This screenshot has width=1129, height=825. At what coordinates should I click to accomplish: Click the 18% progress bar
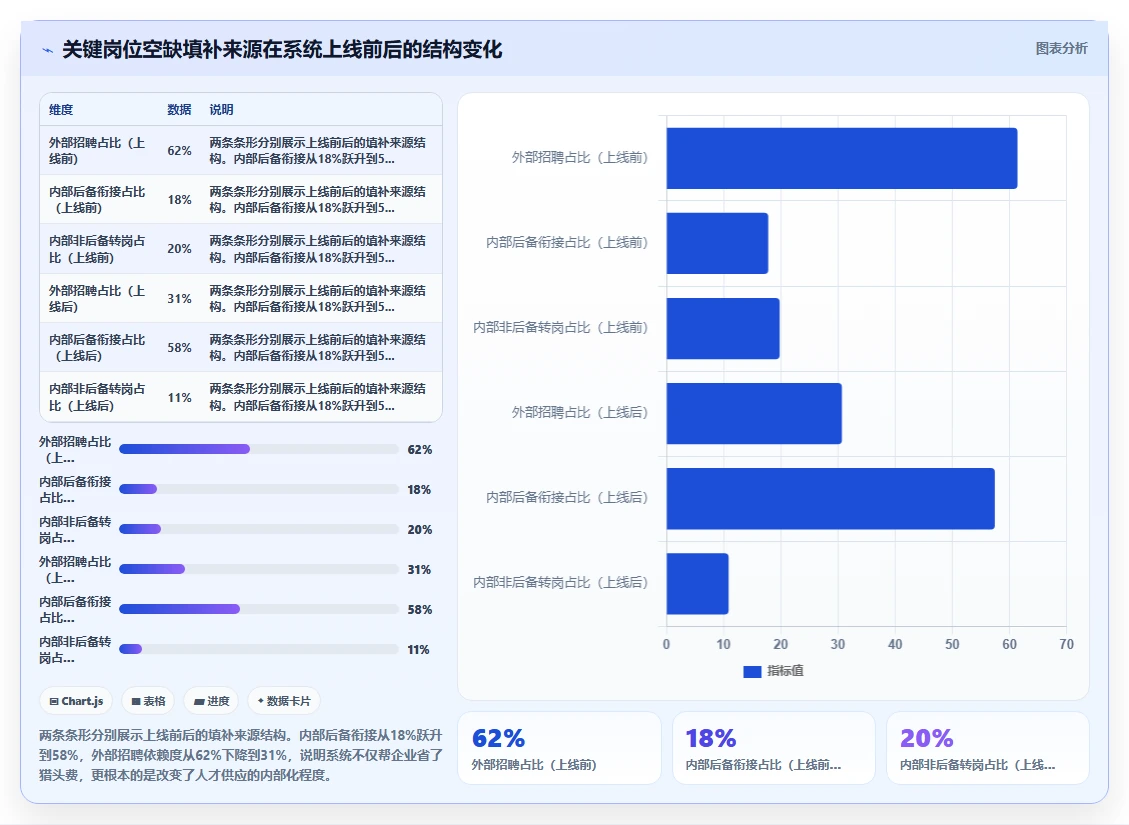point(258,489)
